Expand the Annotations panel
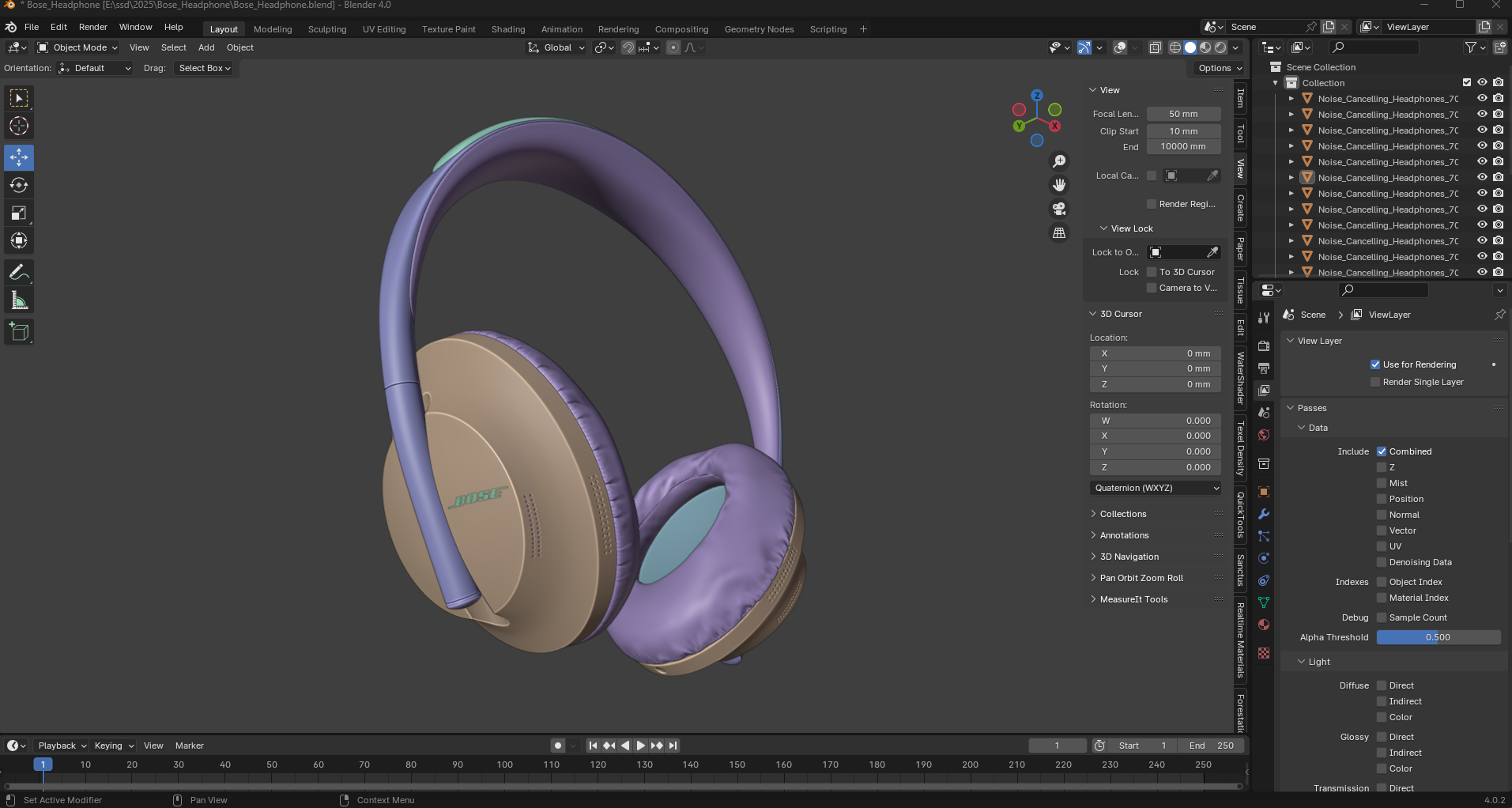Screen dimensions: 1512x808 [1124, 535]
